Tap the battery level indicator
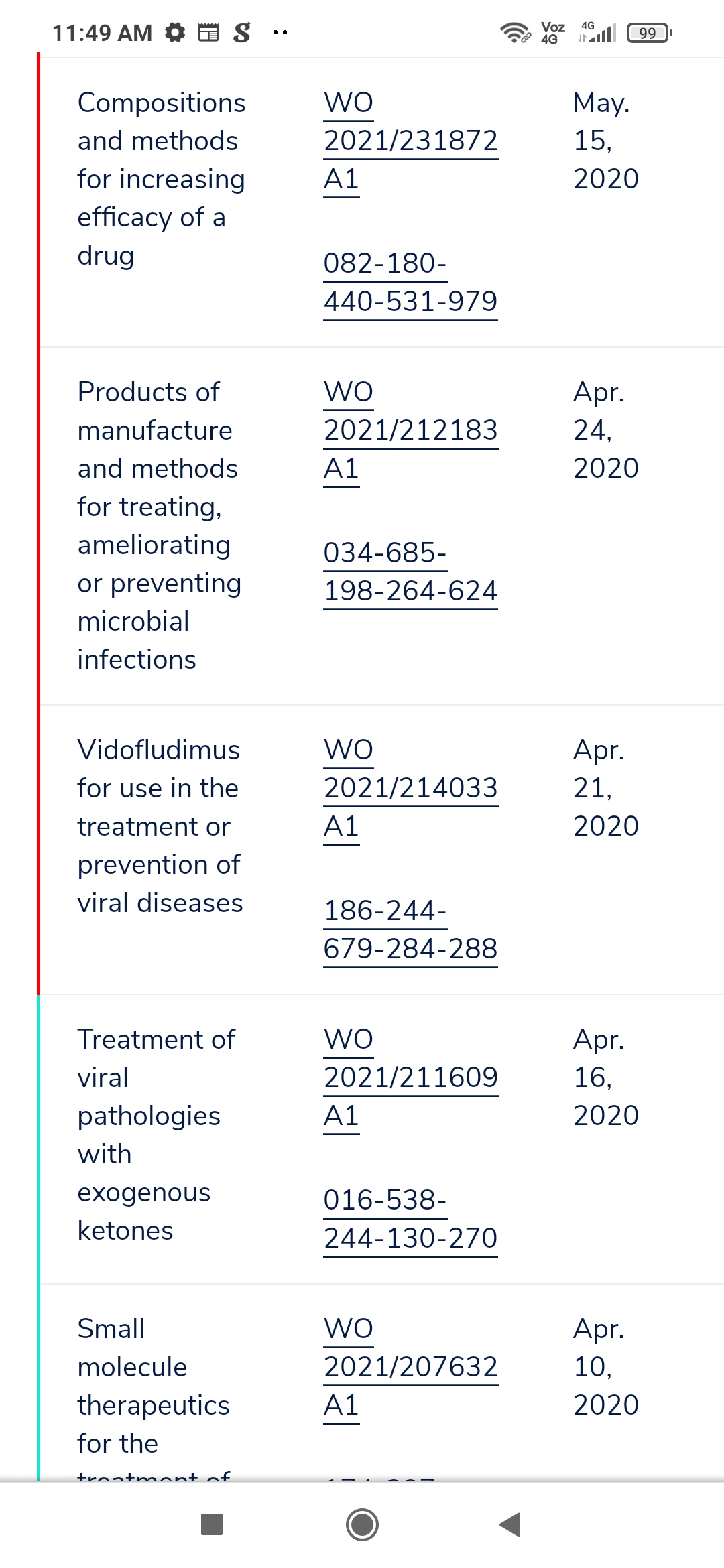This screenshot has height=1568, width=724. [x=648, y=33]
